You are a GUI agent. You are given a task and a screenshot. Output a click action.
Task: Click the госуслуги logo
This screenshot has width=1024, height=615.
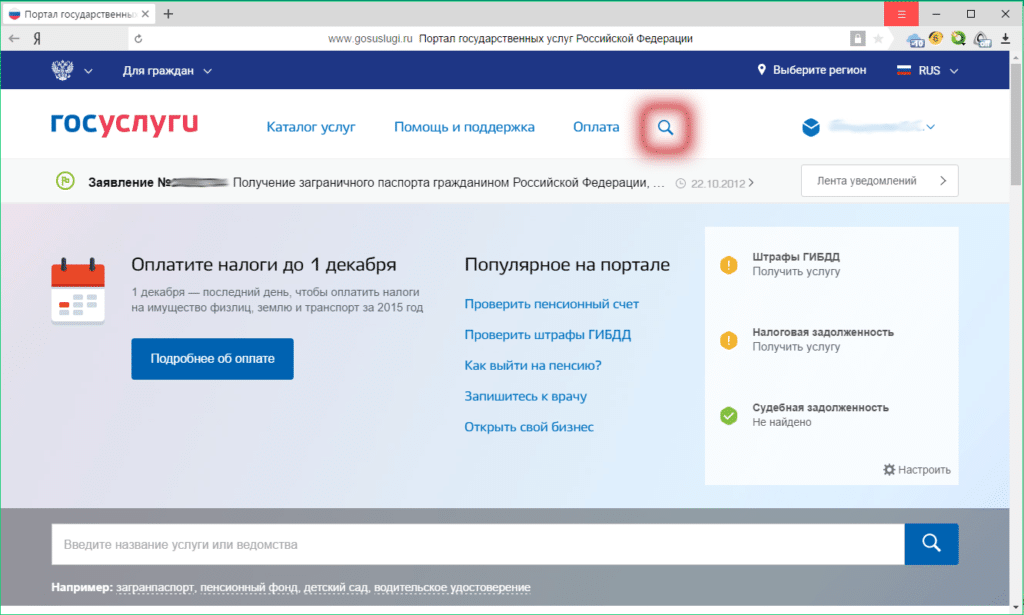(125, 123)
